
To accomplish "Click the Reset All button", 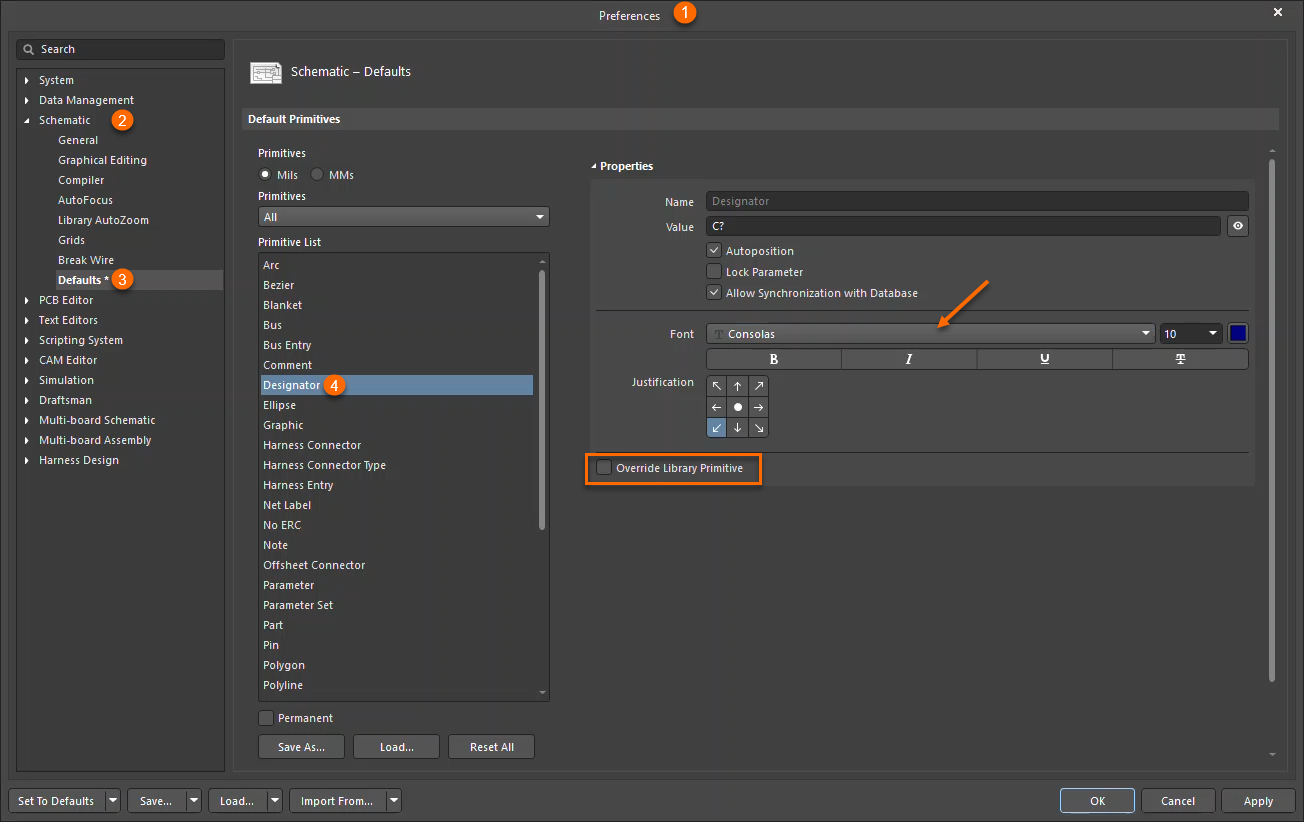I will (491, 747).
